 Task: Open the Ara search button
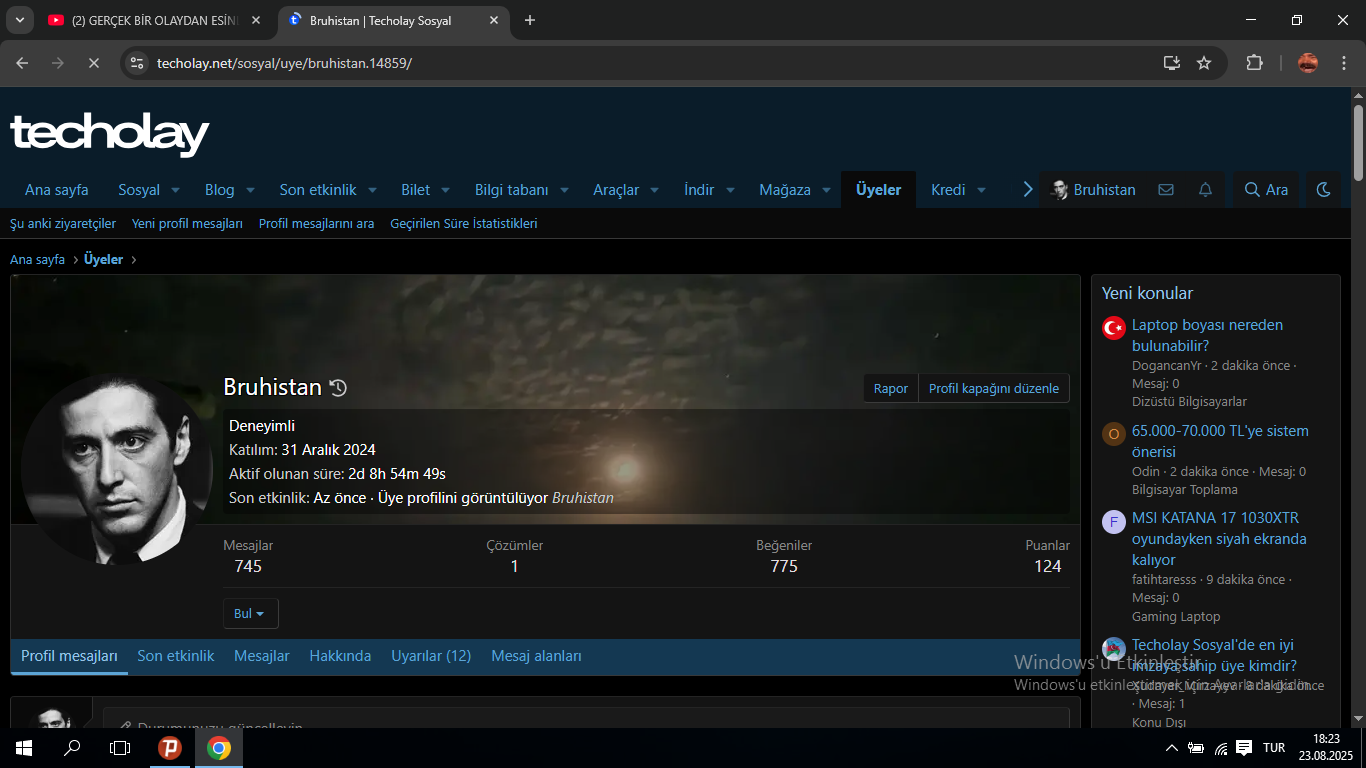[x=1266, y=190]
